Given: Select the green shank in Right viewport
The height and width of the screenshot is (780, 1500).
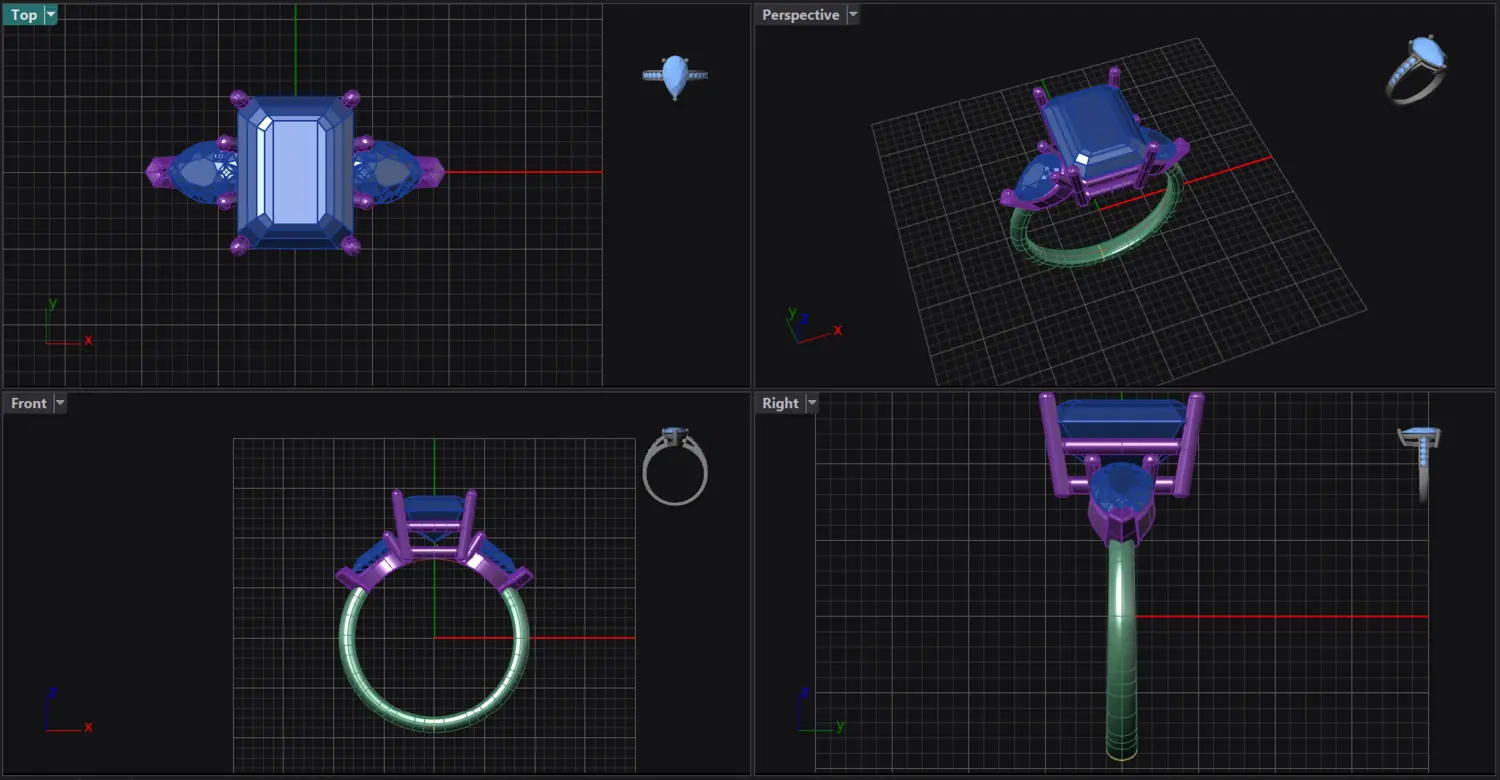Looking at the screenshot, I should 1123,650.
